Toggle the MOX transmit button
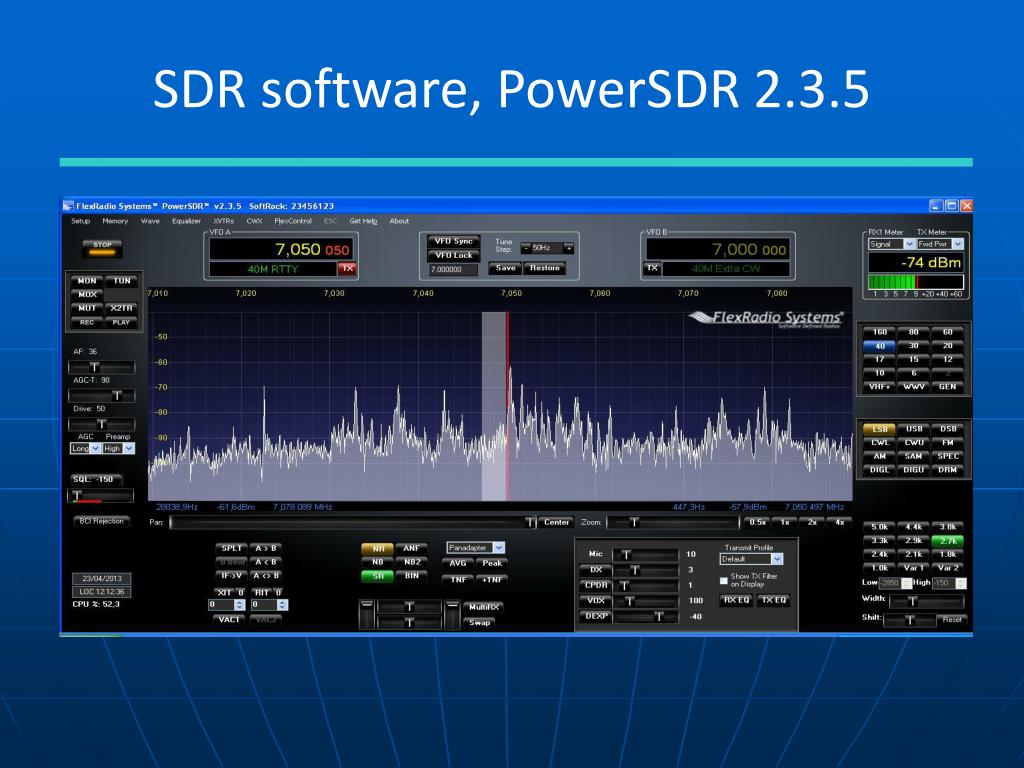This screenshot has height=768, width=1024. point(88,295)
